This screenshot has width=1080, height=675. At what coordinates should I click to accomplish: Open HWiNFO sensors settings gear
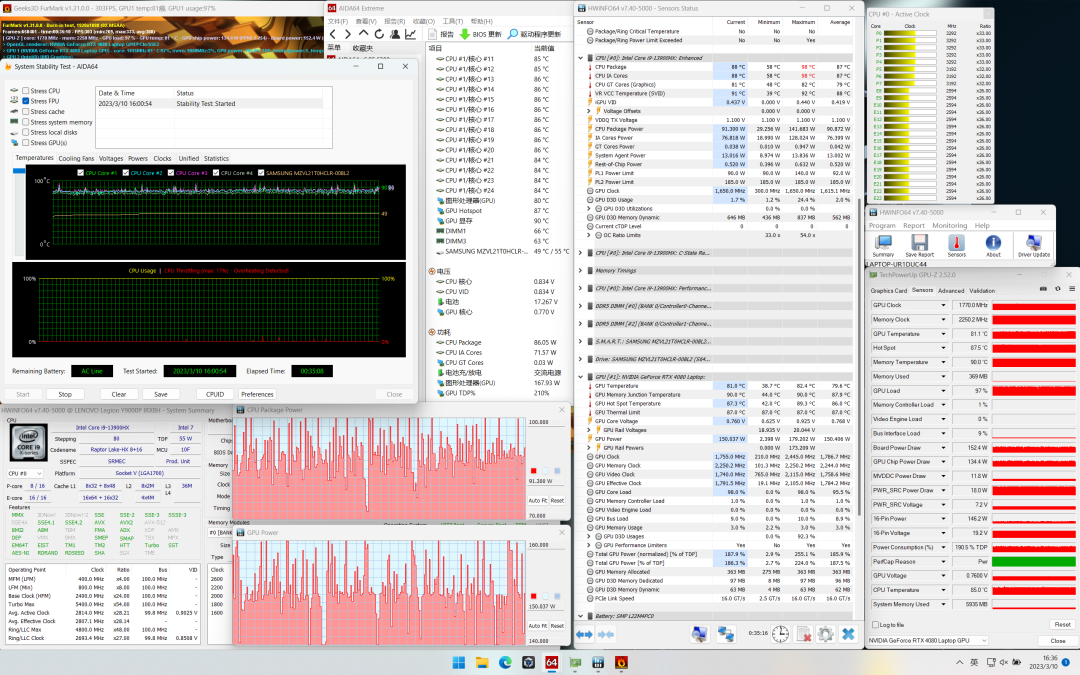point(826,634)
